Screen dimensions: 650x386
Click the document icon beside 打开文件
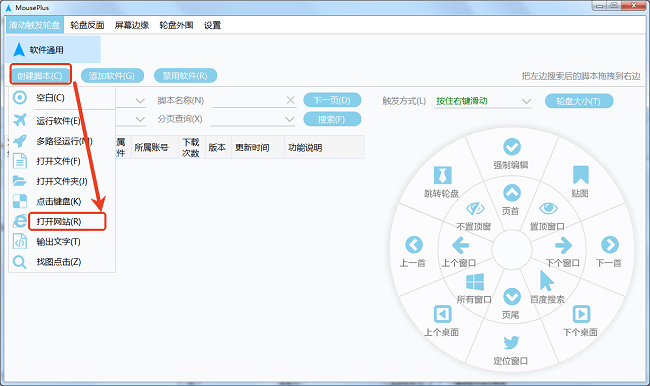[x=19, y=161]
